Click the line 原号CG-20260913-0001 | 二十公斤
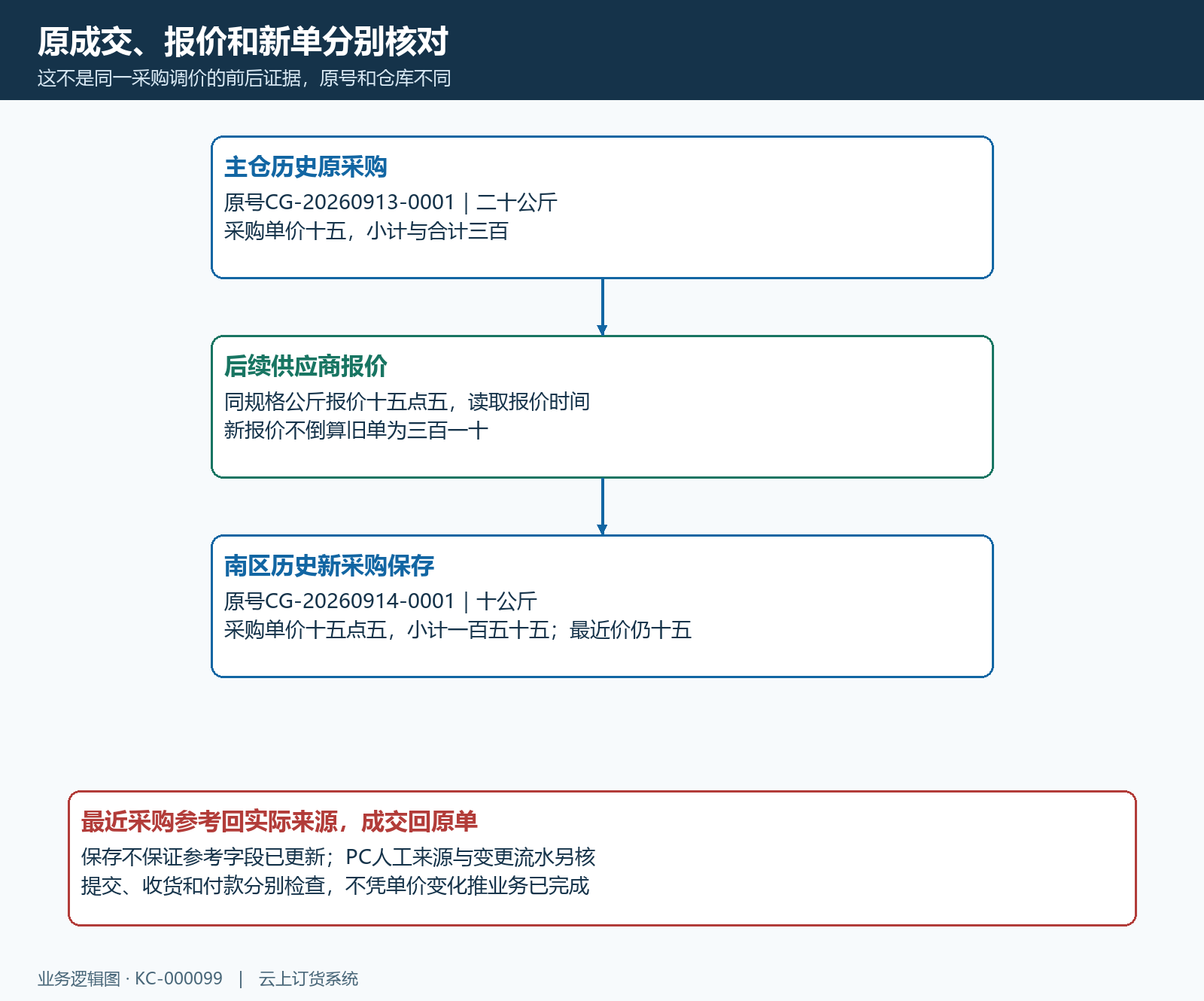Viewport: 1204px width, 1001px height. click(391, 202)
